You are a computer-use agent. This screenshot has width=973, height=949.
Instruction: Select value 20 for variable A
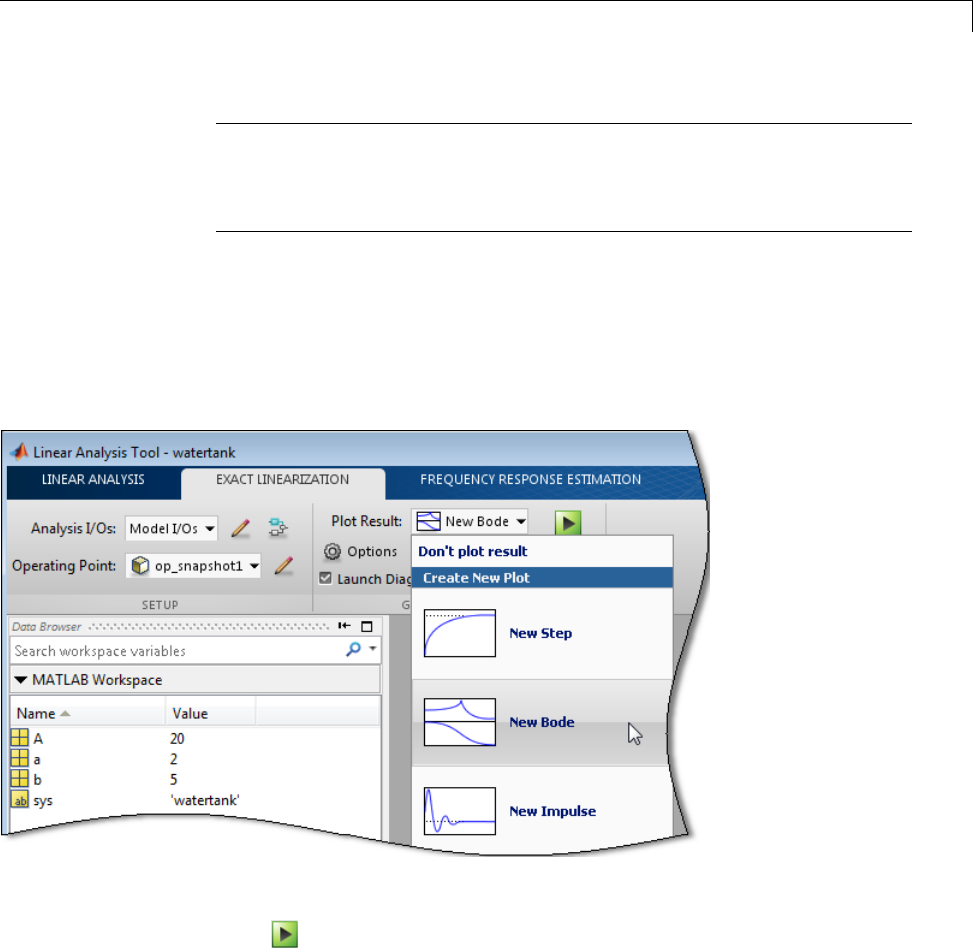click(177, 739)
